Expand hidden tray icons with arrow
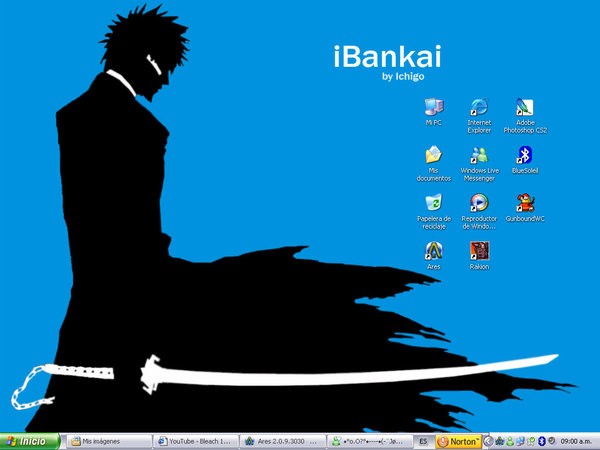600x450 pixels. click(x=488, y=441)
